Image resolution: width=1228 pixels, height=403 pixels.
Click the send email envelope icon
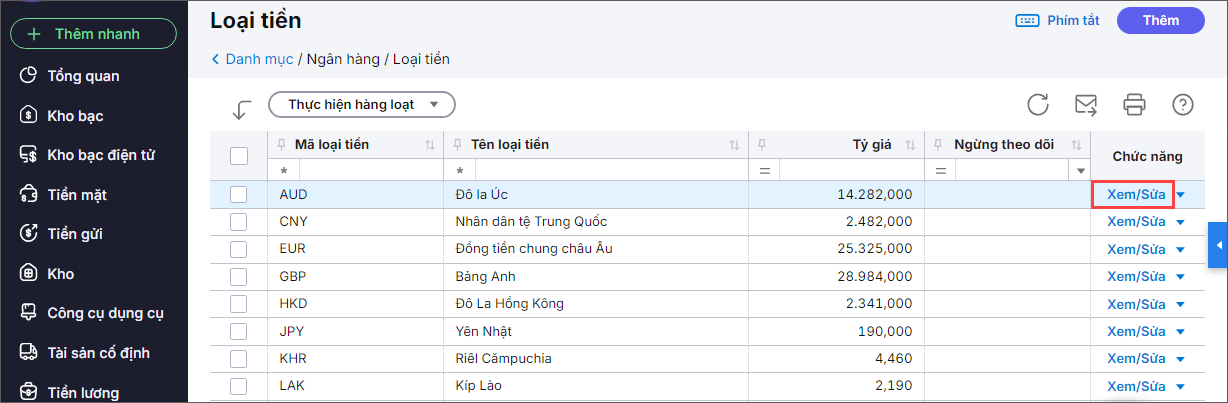(1086, 105)
